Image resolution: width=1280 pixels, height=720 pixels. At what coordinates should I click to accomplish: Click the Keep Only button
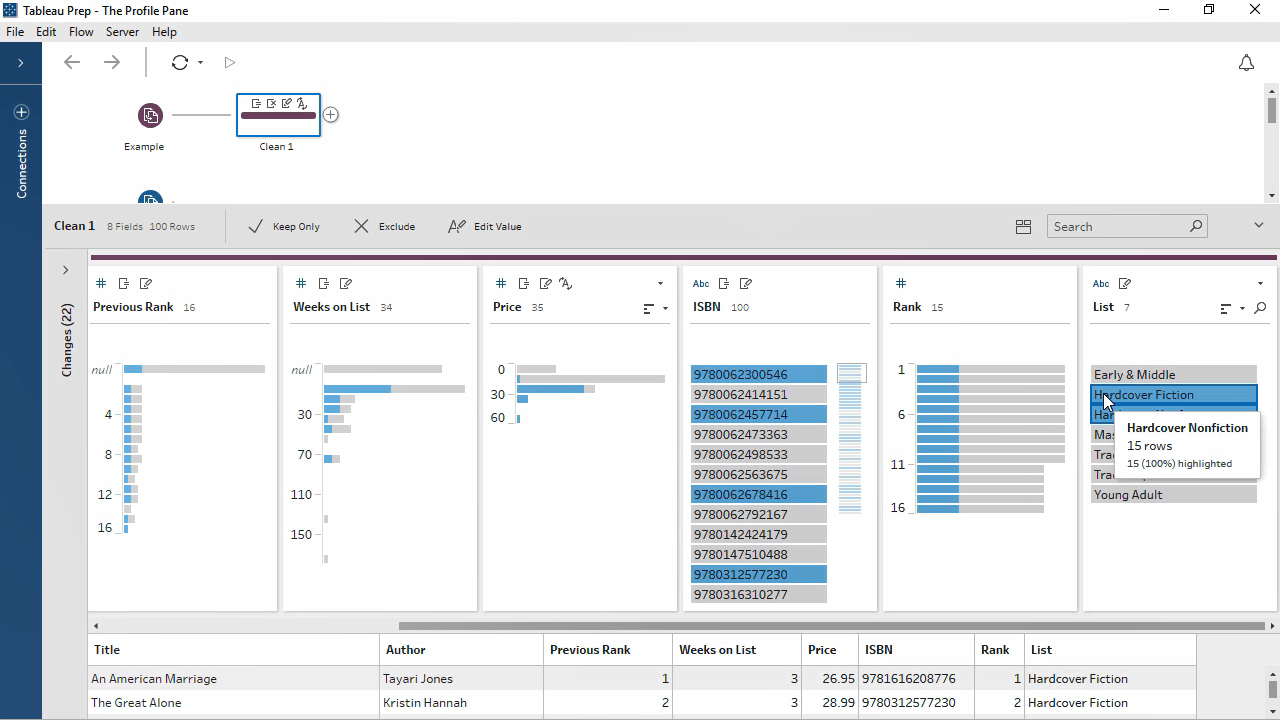click(x=284, y=227)
